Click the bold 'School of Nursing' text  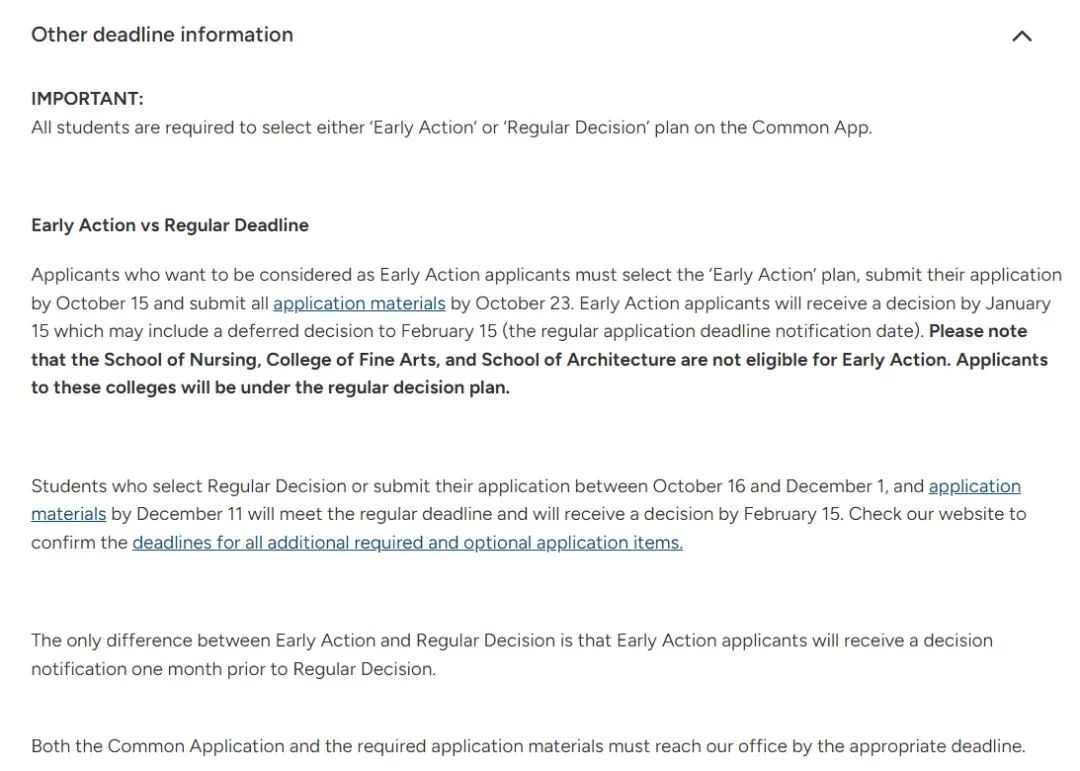180,359
